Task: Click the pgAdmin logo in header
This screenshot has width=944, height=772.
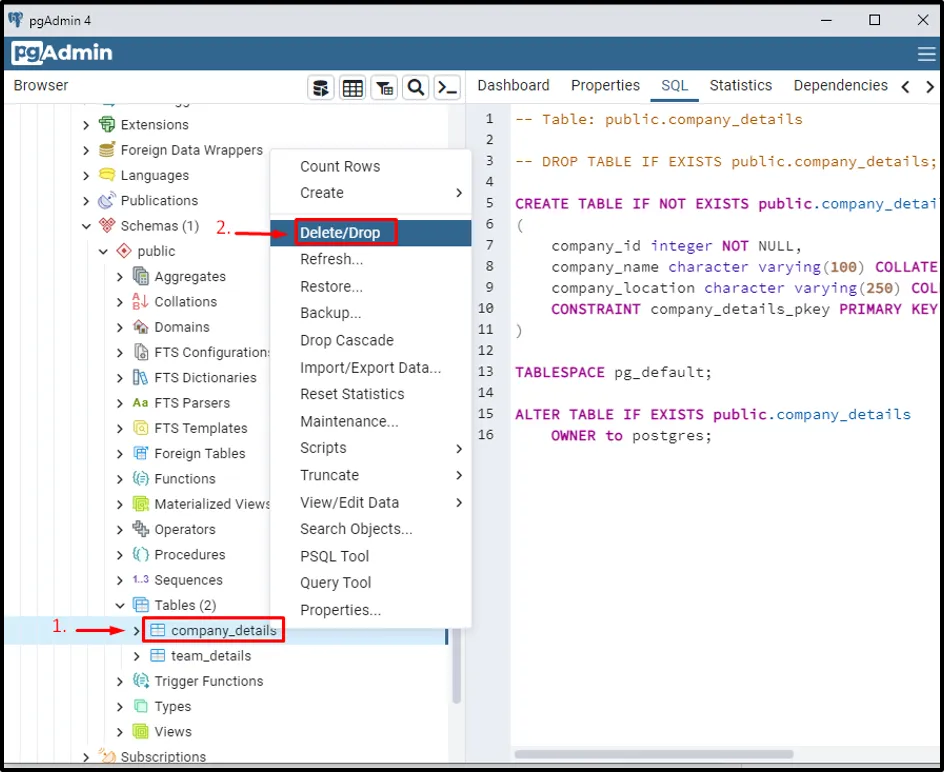Action: click(62, 54)
